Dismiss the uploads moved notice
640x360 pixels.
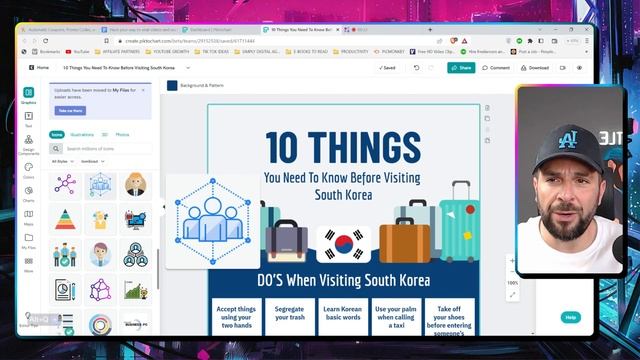[143, 90]
